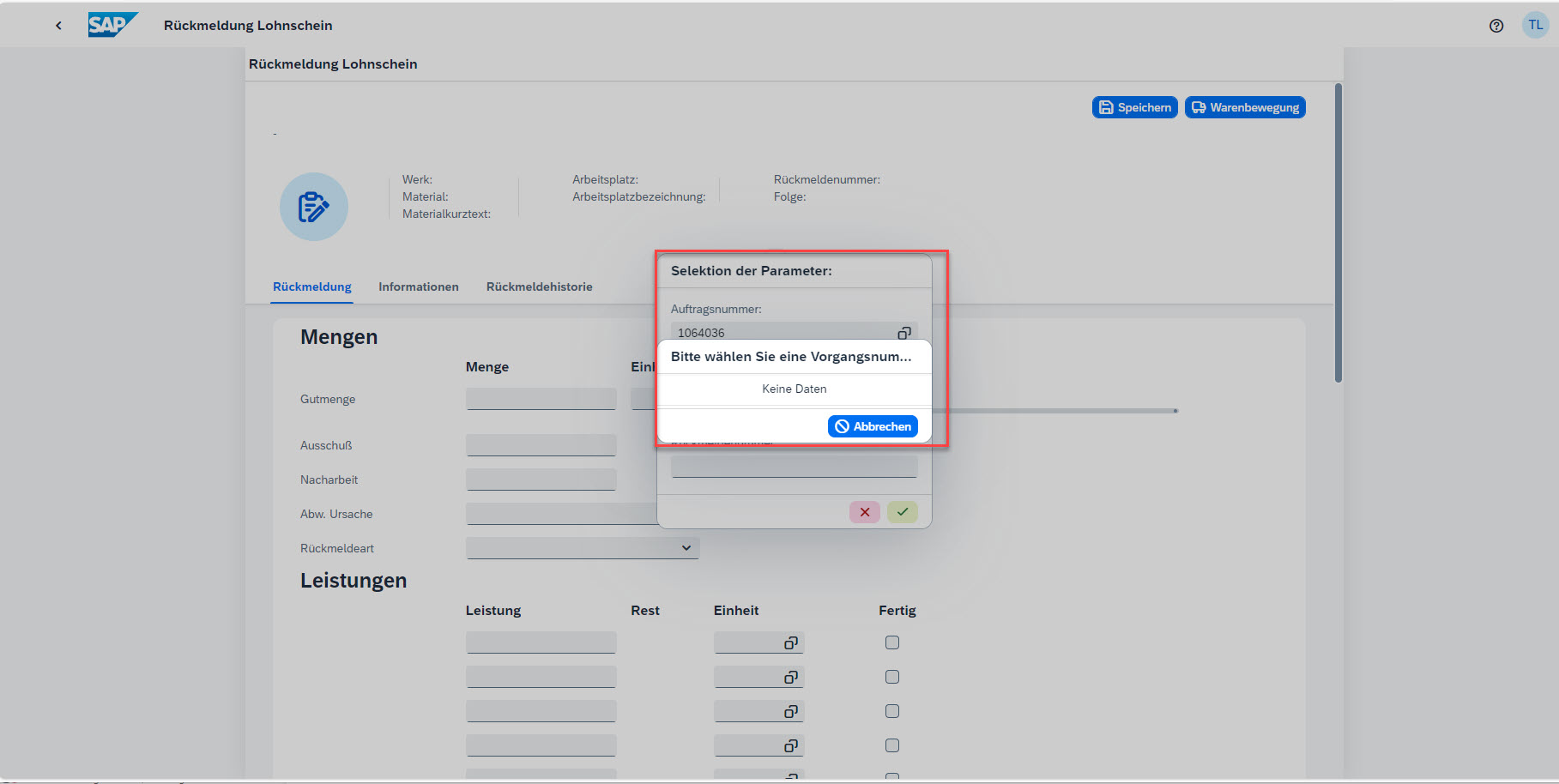Click the Abbrechen button
This screenshot has height=784, width=1559.
[x=873, y=426]
